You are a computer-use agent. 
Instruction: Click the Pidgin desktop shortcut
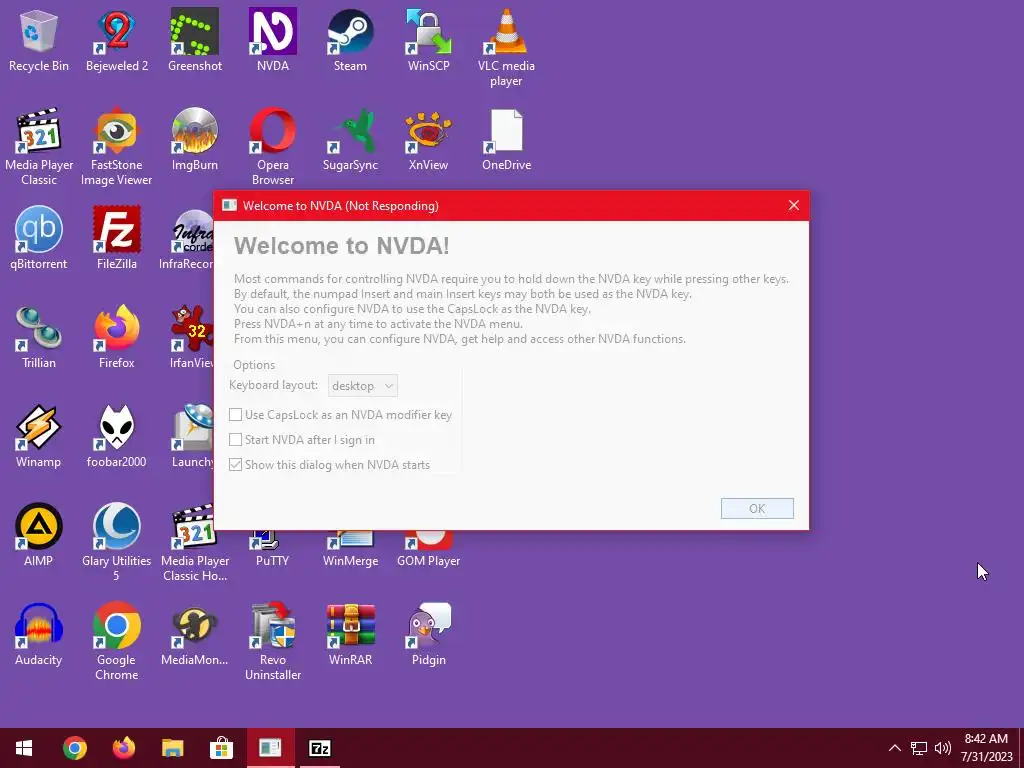coord(428,634)
